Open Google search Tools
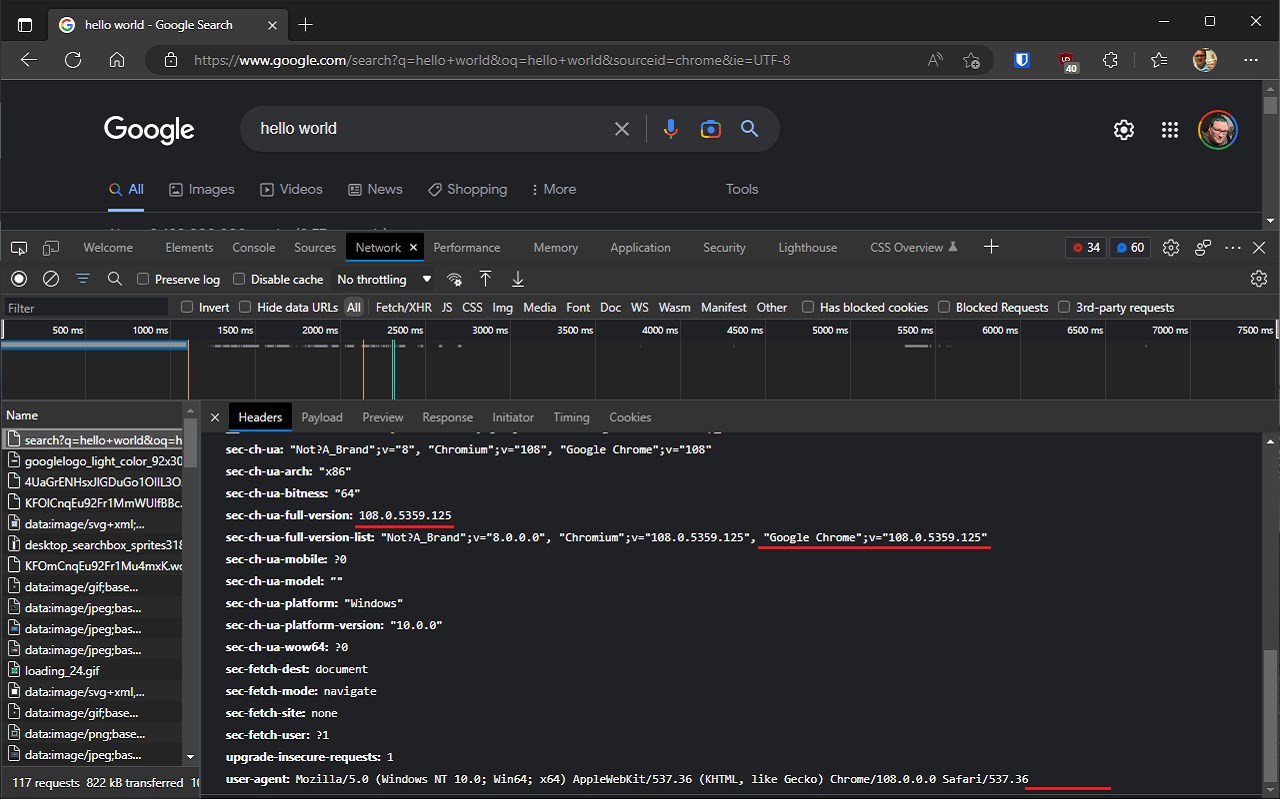The height and width of the screenshot is (800, 1280). click(742, 189)
